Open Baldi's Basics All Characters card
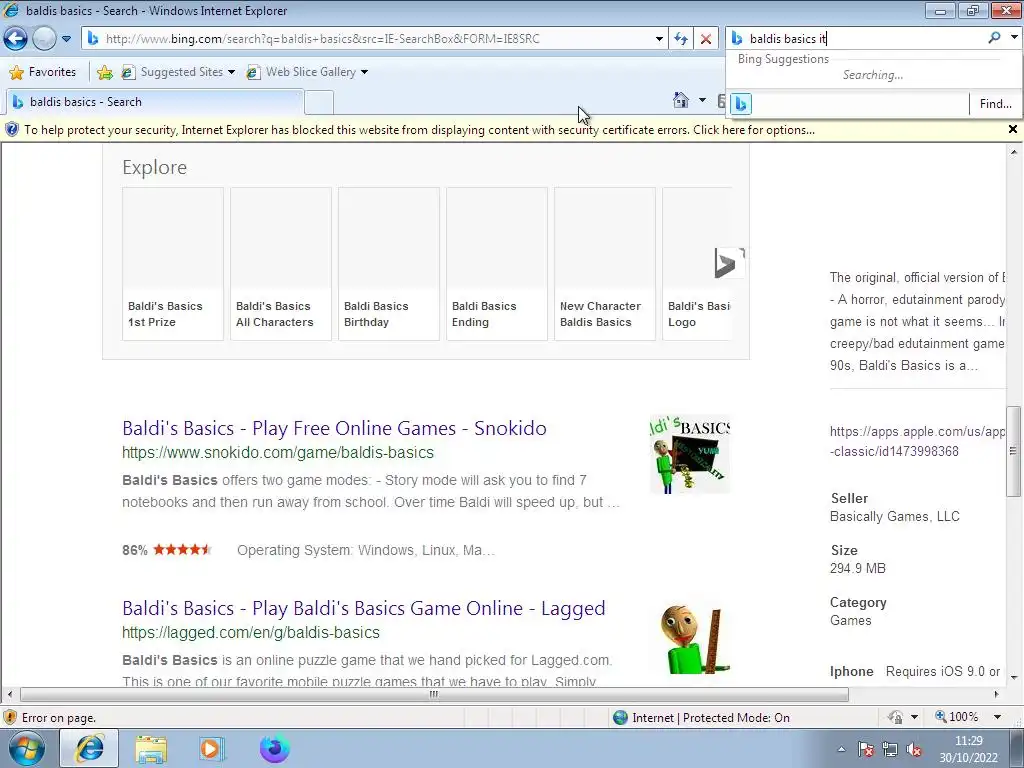This screenshot has height=768, width=1024. (x=281, y=264)
